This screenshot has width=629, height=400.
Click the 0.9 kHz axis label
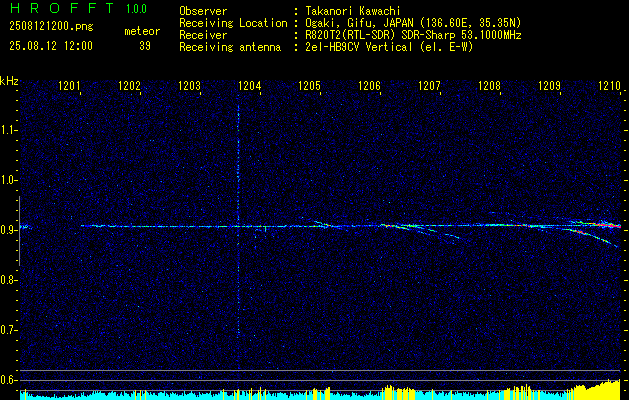[7, 230]
